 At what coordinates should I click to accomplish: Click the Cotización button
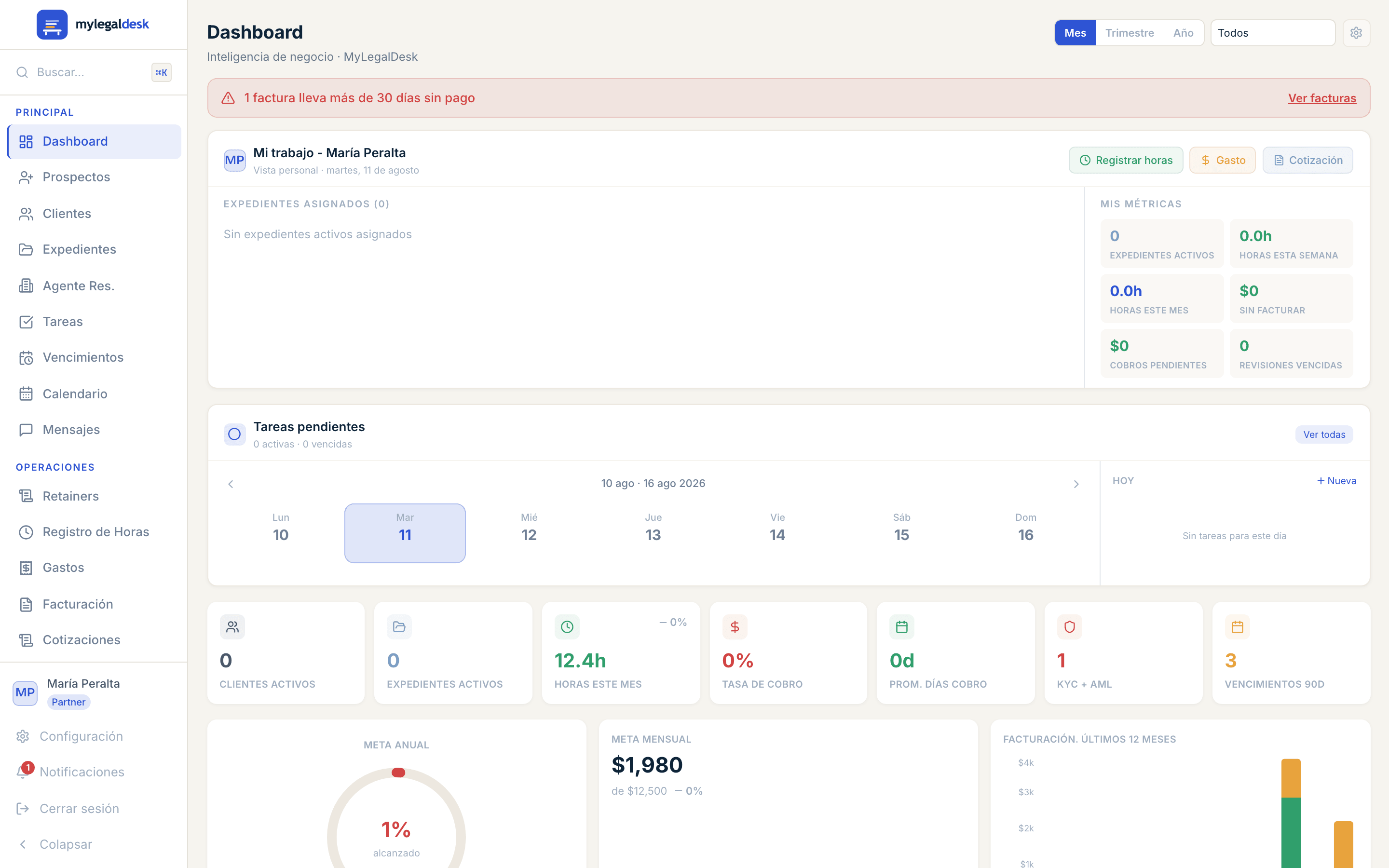[1307, 160]
